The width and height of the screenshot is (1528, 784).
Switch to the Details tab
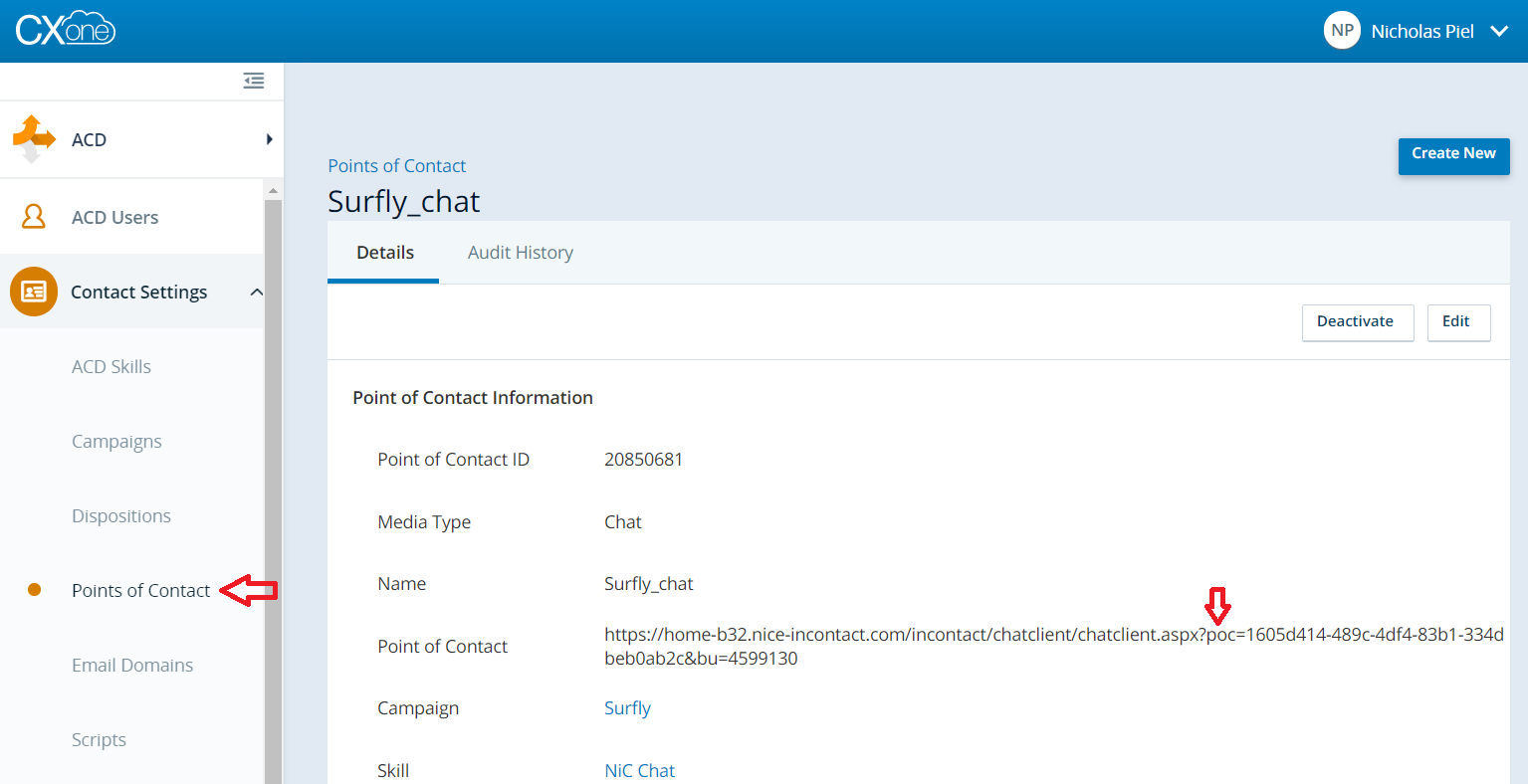click(384, 253)
